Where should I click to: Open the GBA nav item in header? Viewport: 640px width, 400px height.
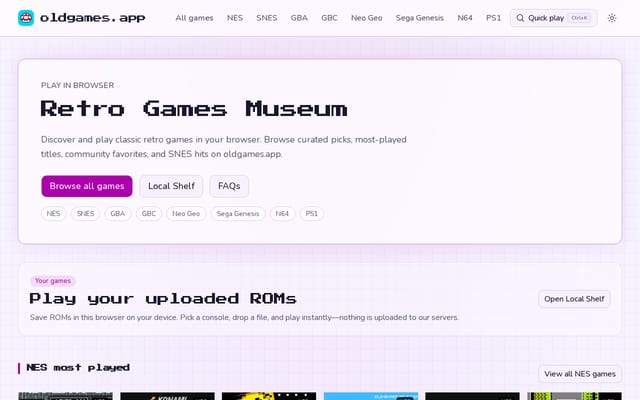(x=299, y=18)
